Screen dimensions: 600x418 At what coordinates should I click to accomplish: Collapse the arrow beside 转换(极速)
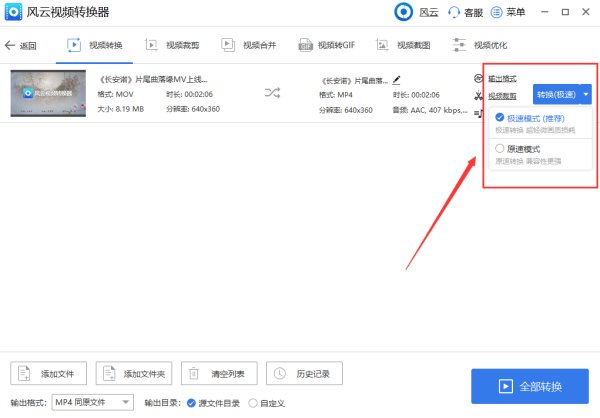pos(586,95)
